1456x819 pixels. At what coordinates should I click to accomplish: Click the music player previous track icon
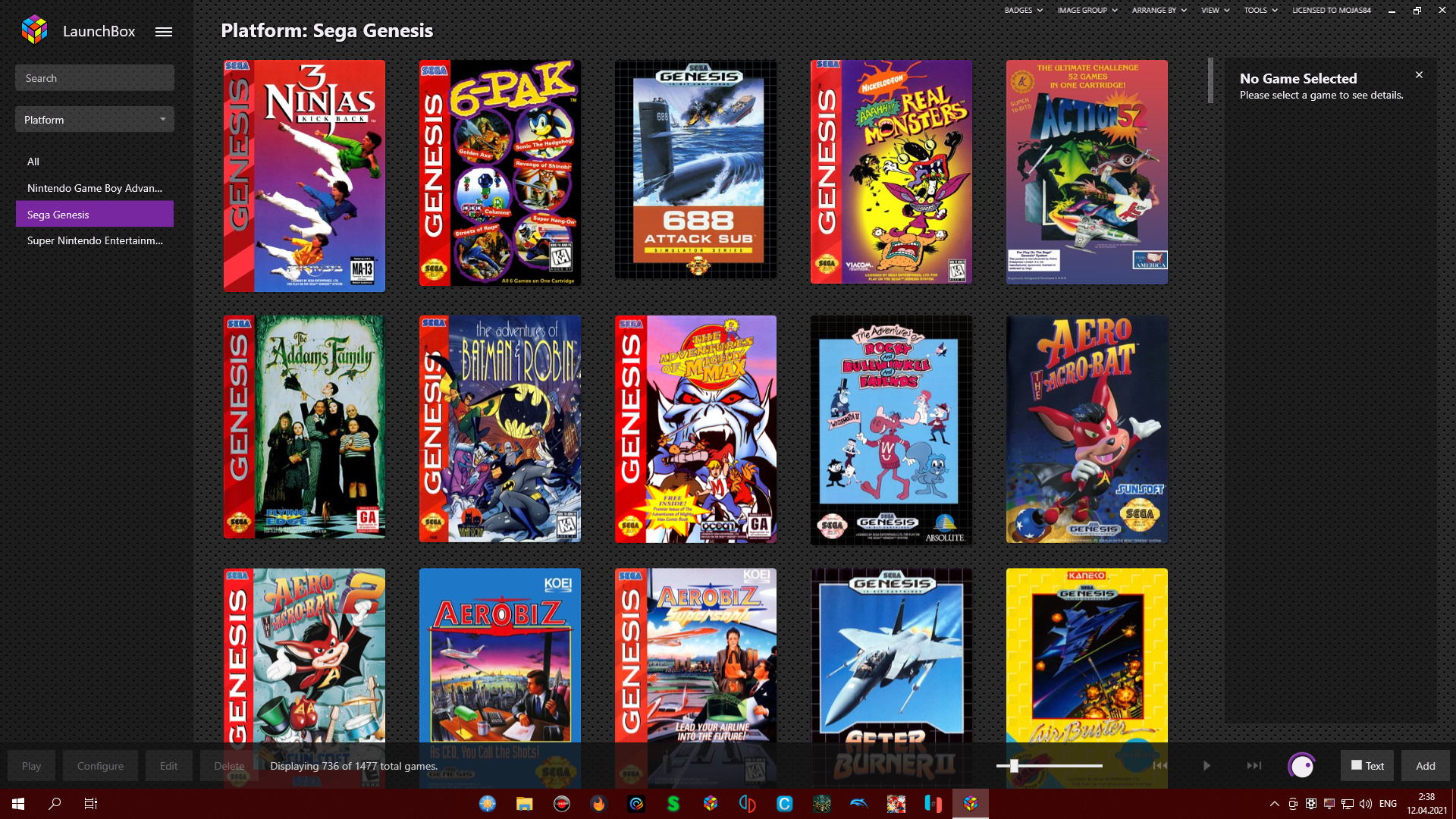(x=1160, y=766)
